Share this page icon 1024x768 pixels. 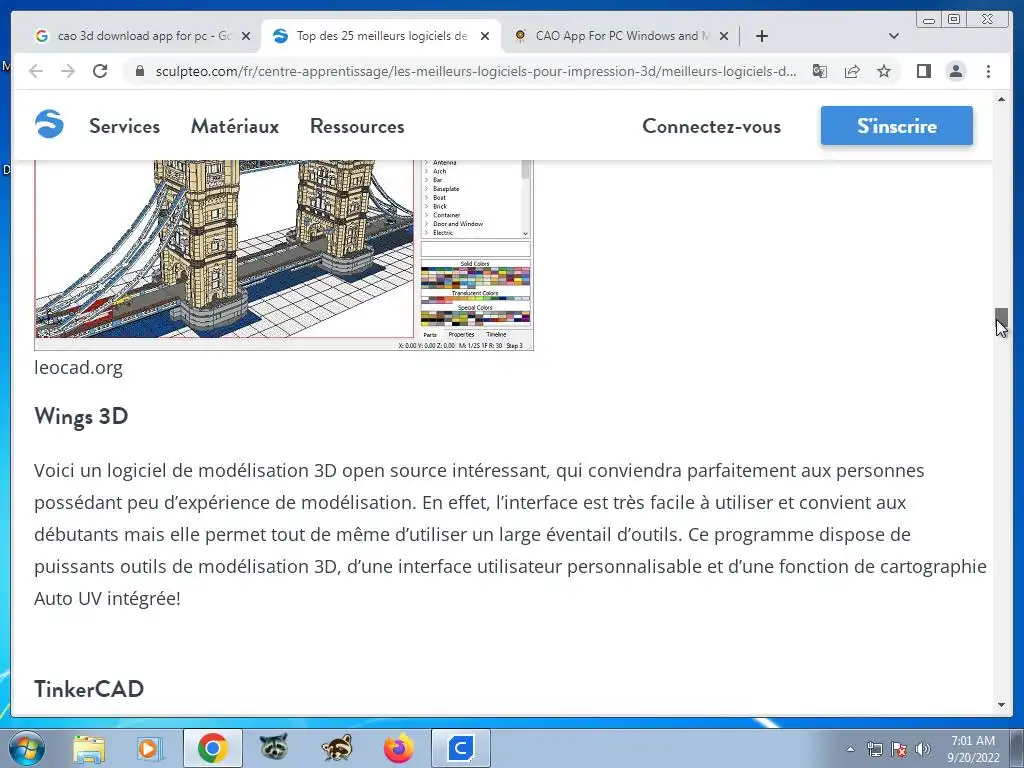click(x=852, y=71)
